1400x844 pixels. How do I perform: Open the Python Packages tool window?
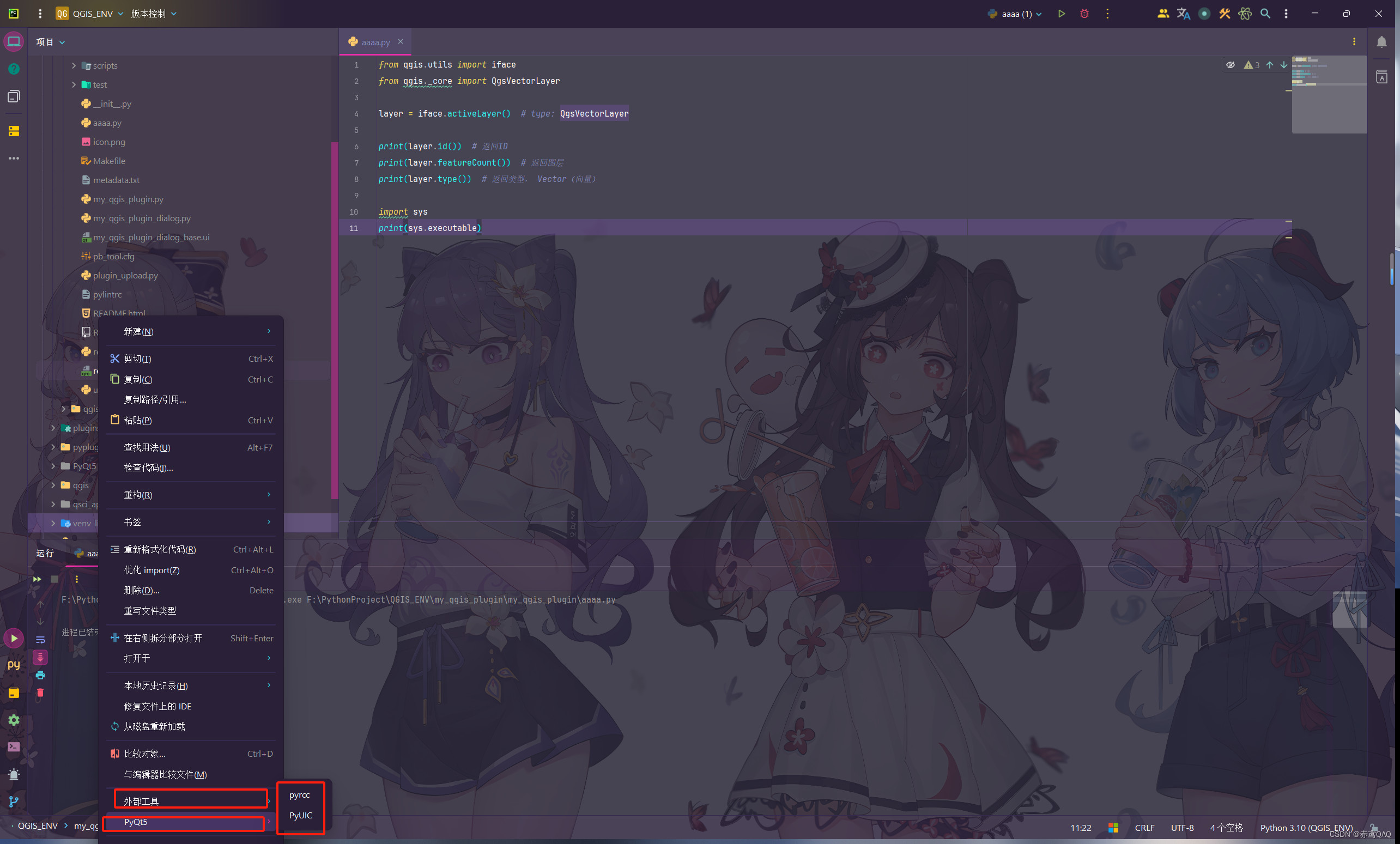pyautogui.click(x=14, y=693)
